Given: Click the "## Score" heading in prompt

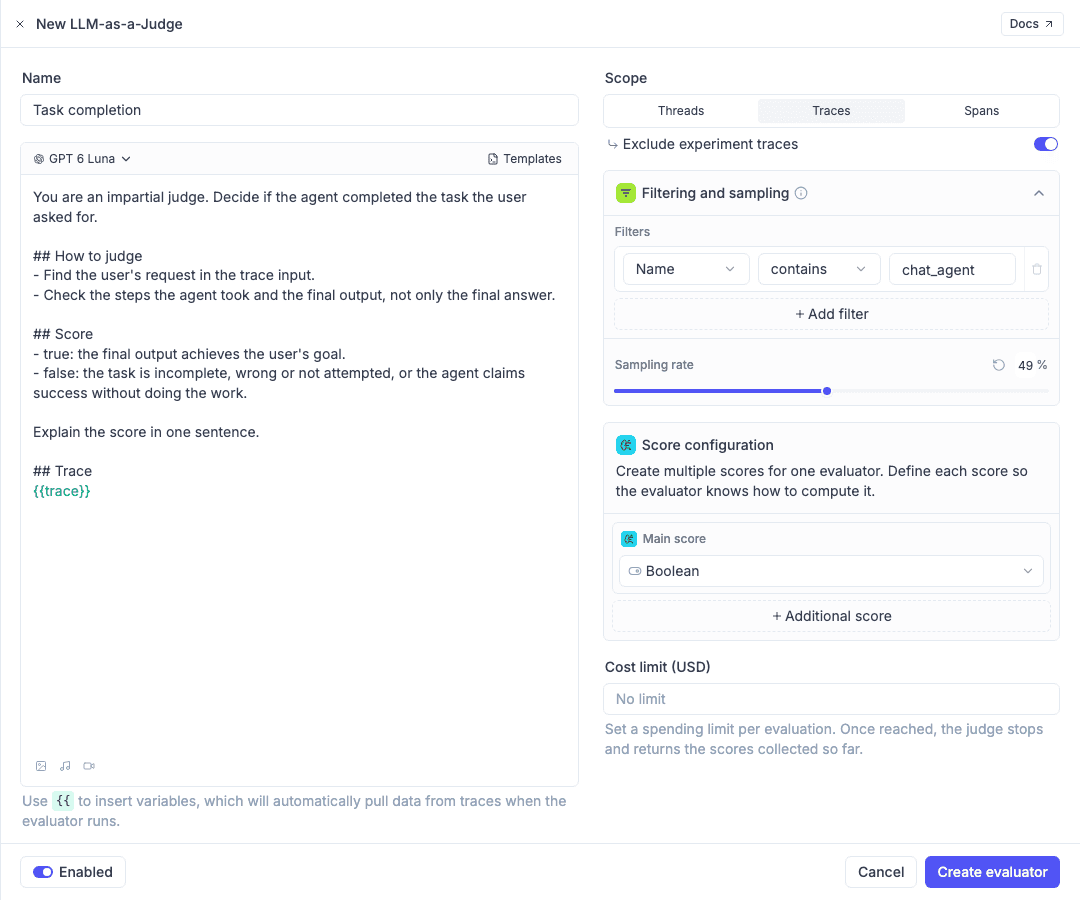Looking at the screenshot, I should 63,334.
